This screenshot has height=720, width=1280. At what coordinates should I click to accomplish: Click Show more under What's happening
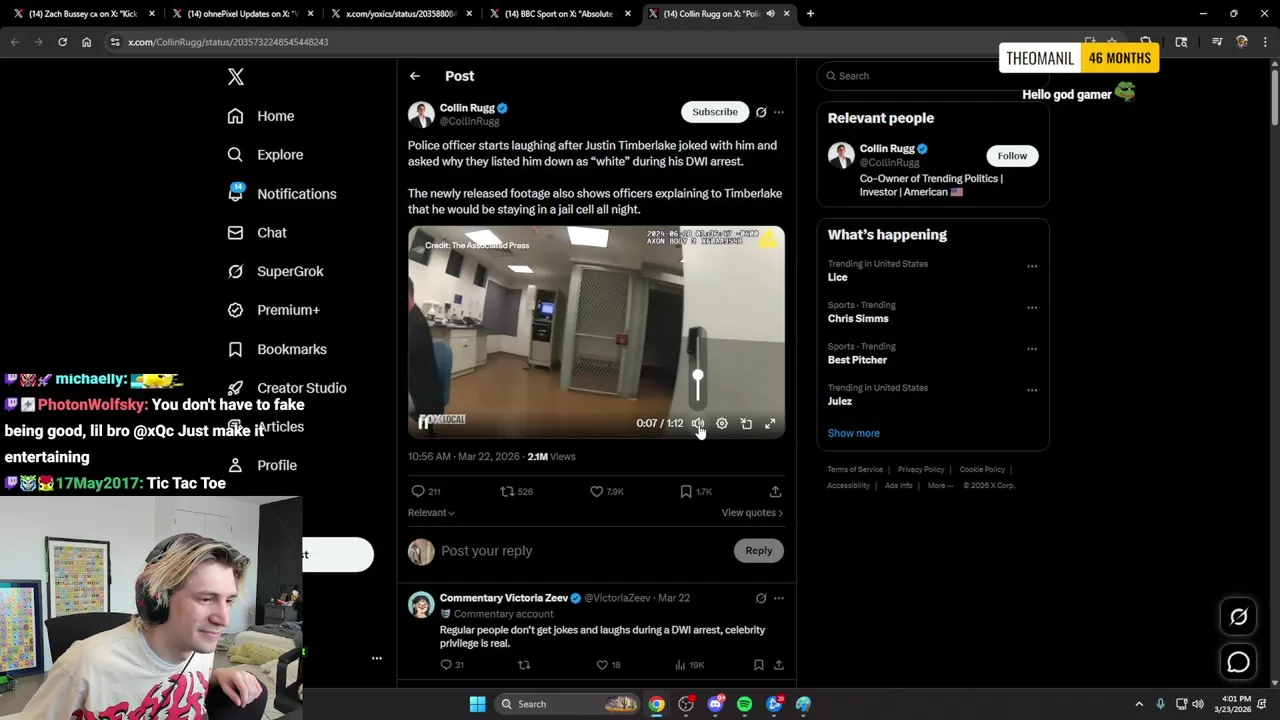click(854, 433)
